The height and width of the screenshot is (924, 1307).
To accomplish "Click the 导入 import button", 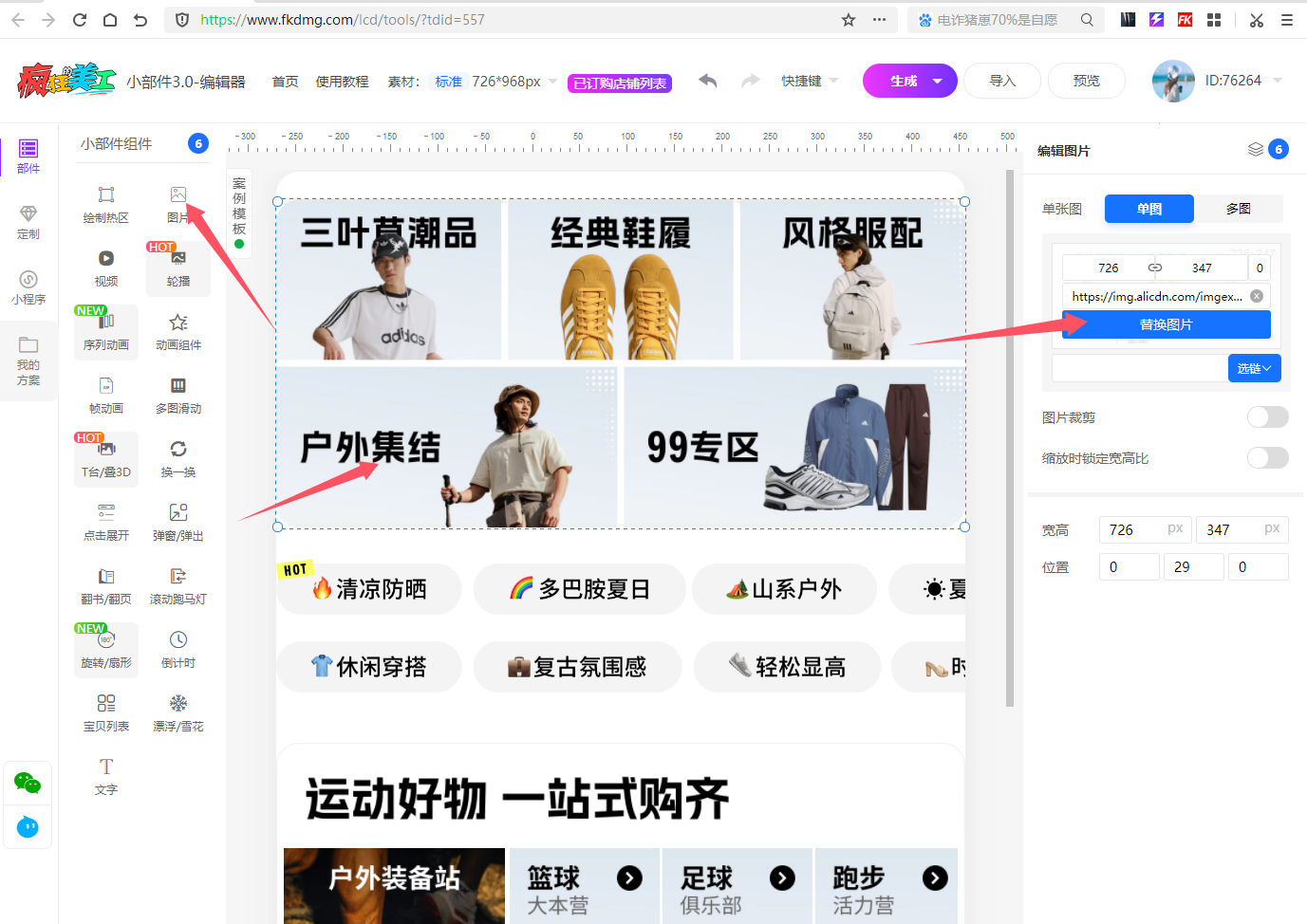I will (x=1002, y=81).
